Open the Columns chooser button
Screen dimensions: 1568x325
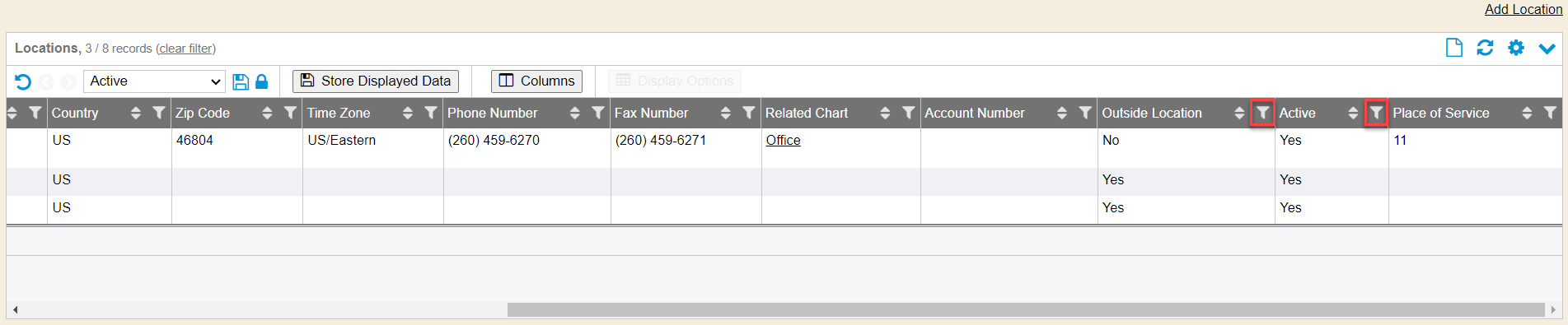[536, 81]
